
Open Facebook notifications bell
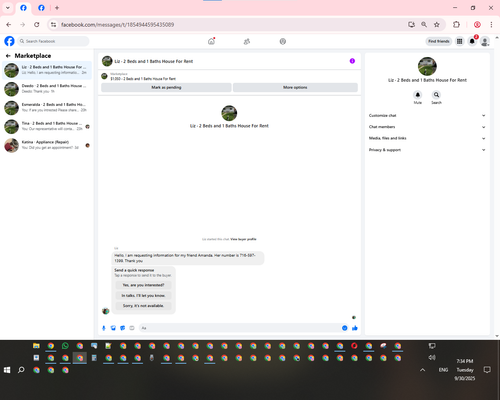coord(472,41)
